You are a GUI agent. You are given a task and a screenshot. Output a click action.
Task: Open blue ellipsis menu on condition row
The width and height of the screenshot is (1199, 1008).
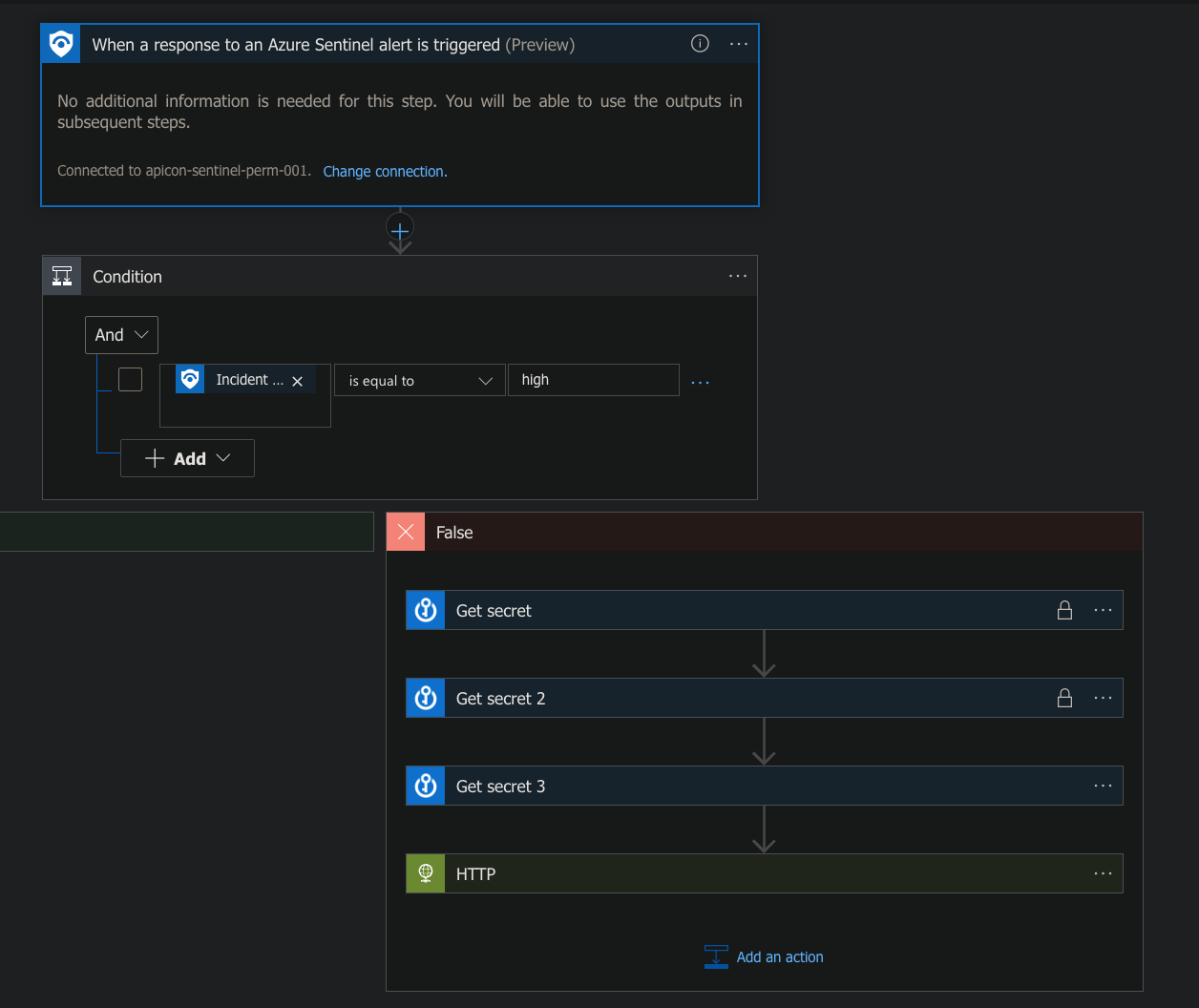click(x=701, y=382)
